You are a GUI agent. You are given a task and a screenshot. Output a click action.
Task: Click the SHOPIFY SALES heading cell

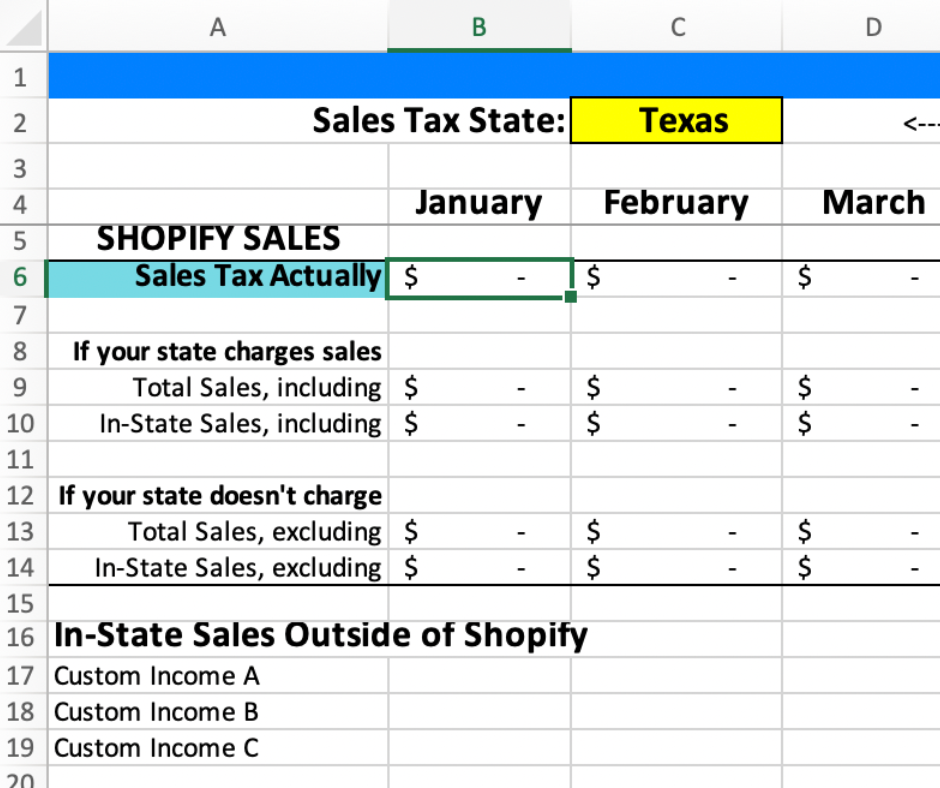[217, 239]
